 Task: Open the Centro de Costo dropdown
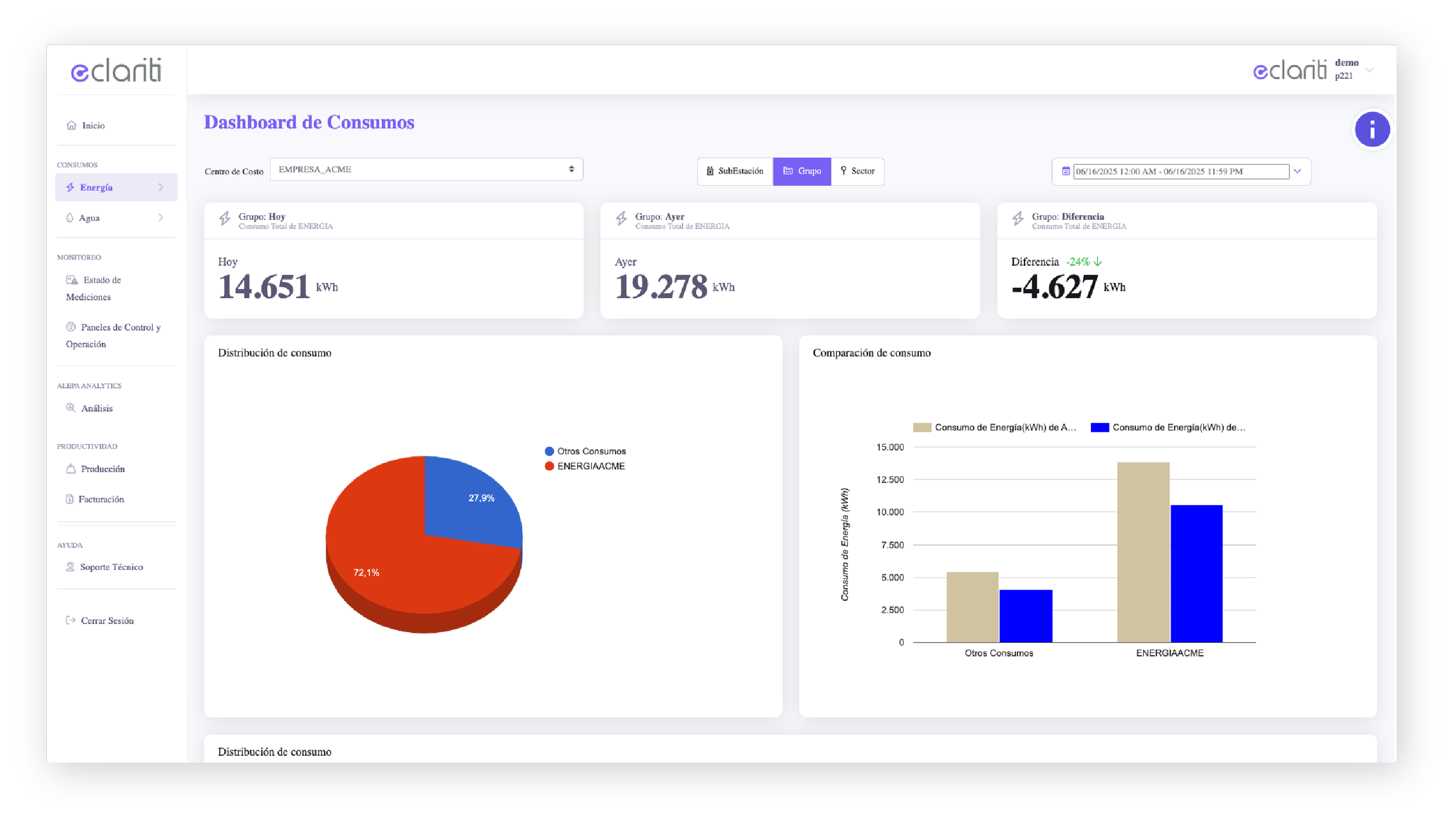426,170
